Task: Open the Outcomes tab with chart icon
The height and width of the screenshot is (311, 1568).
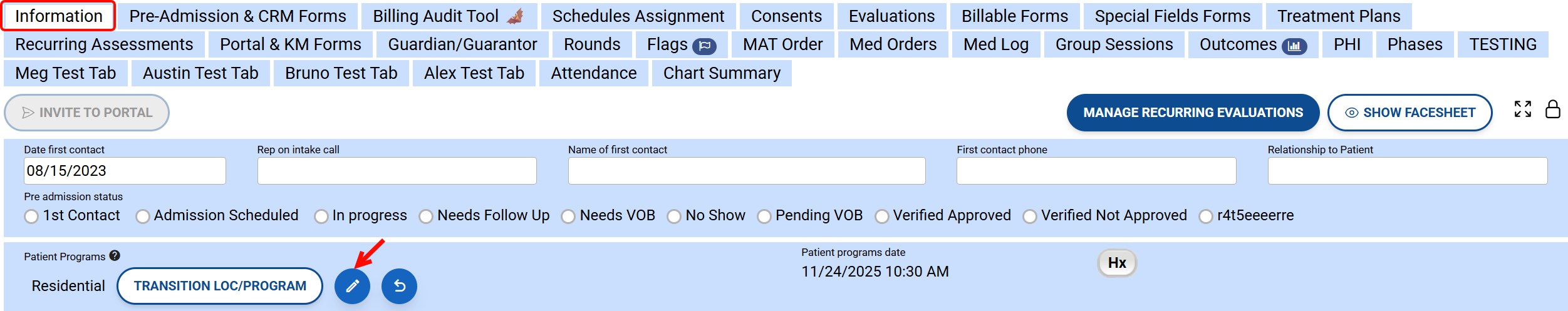Action: click(x=1252, y=44)
